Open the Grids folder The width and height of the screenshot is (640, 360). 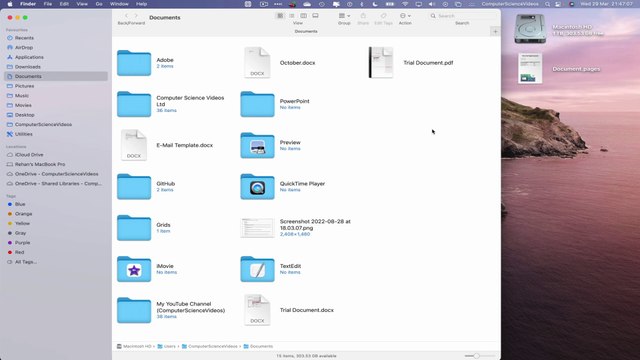coord(134,228)
